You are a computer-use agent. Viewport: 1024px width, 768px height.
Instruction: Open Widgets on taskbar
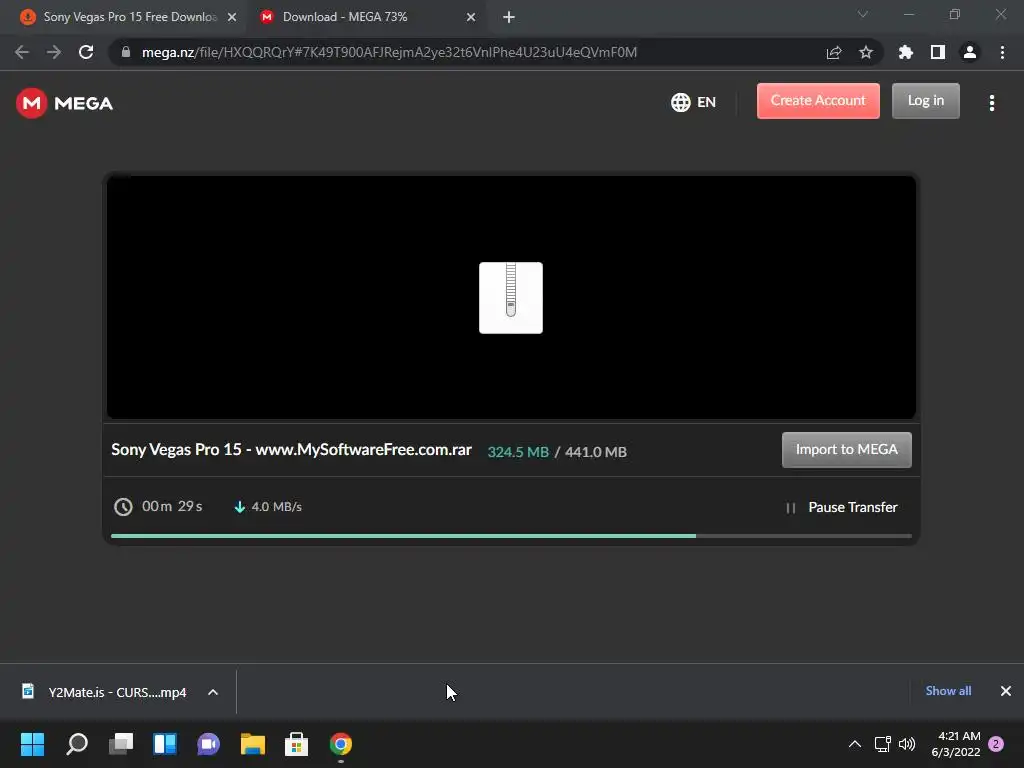click(165, 744)
